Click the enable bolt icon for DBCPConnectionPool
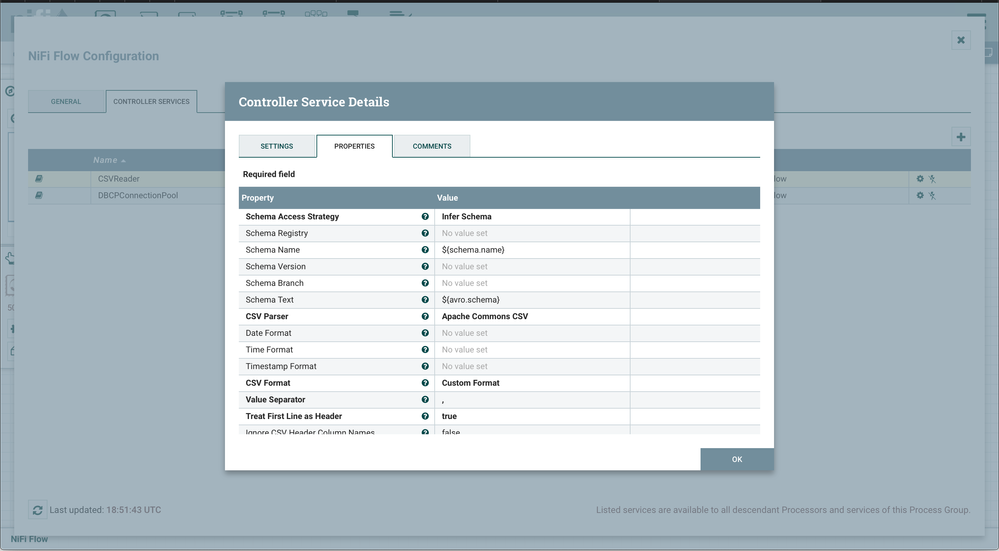The image size is (999, 551). click(932, 196)
